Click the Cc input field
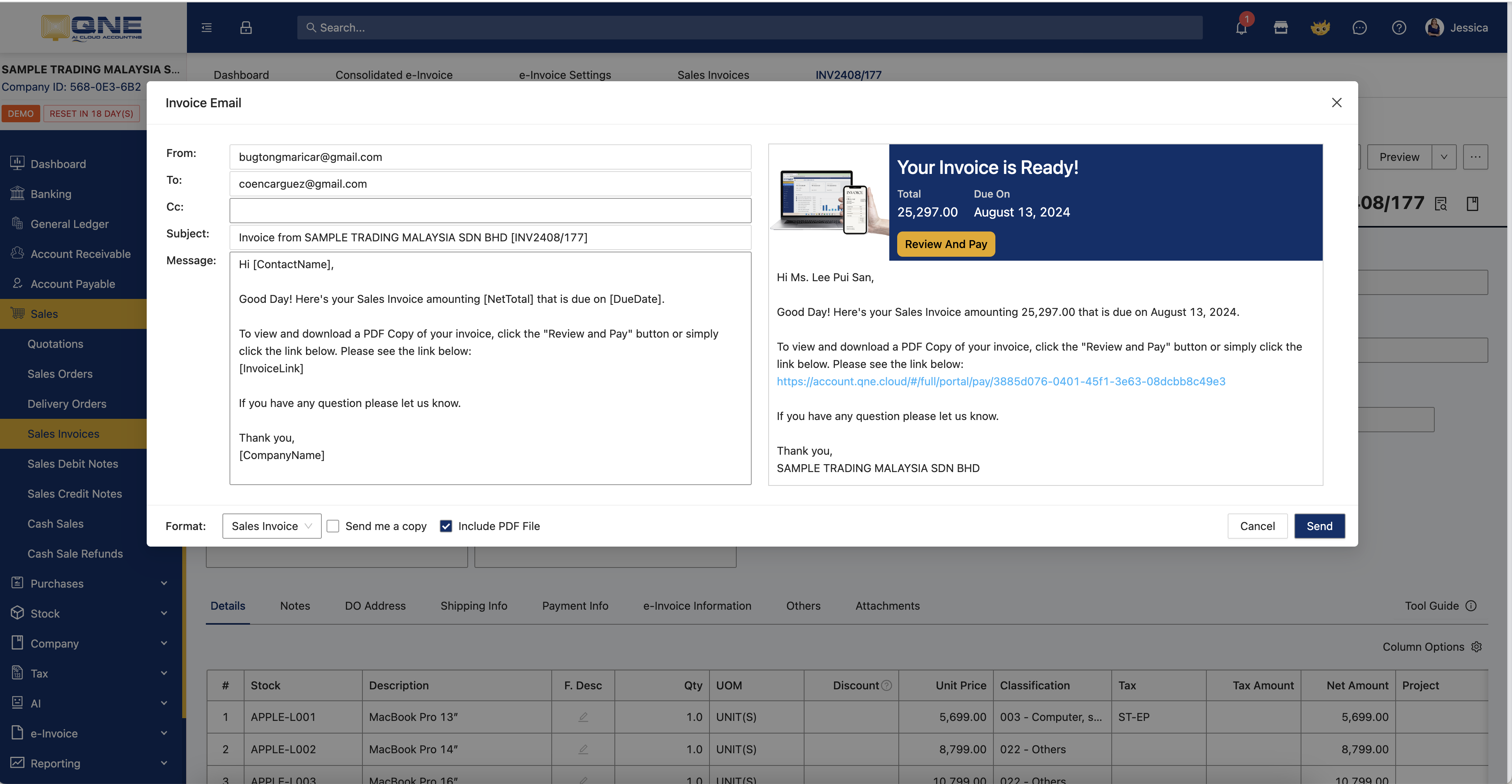The width and height of the screenshot is (1512, 784). [490, 210]
